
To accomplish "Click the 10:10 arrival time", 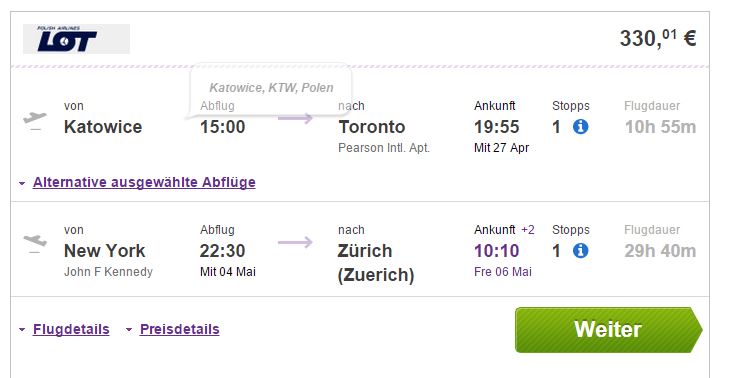I will click(496, 251).
